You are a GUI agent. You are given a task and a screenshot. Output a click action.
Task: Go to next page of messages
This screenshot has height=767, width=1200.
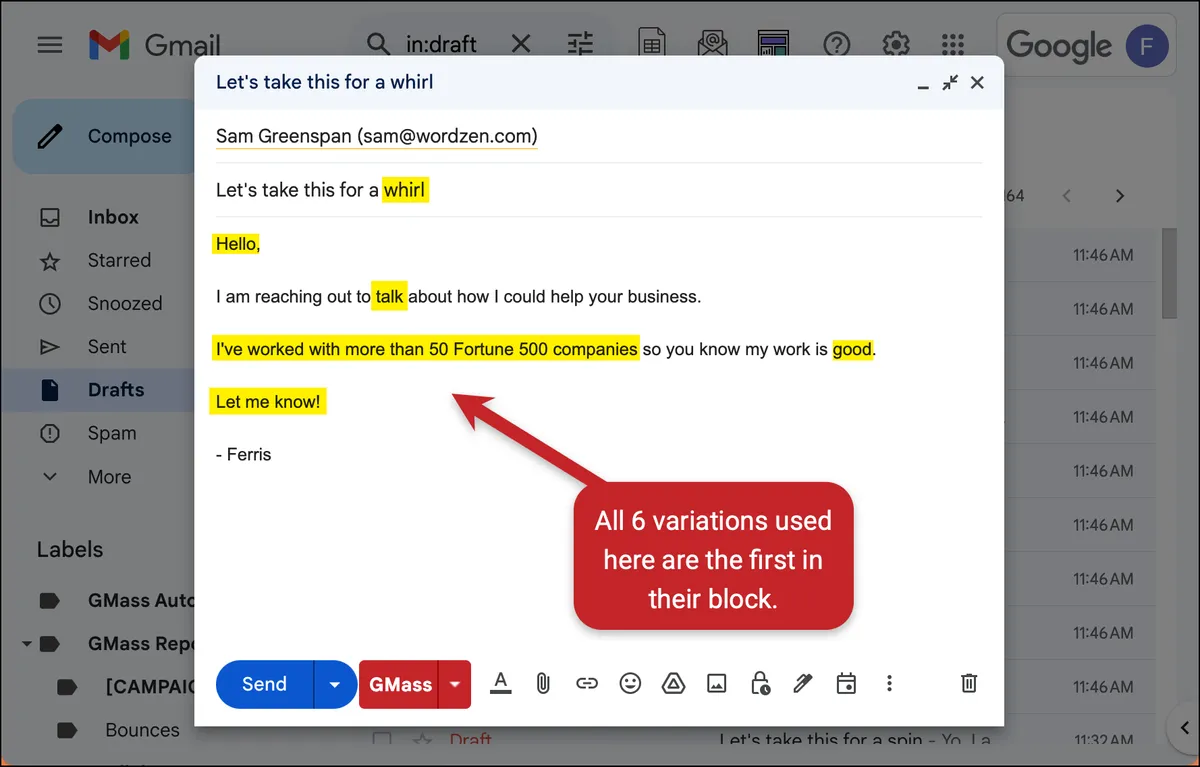[x=1120, y=196]
